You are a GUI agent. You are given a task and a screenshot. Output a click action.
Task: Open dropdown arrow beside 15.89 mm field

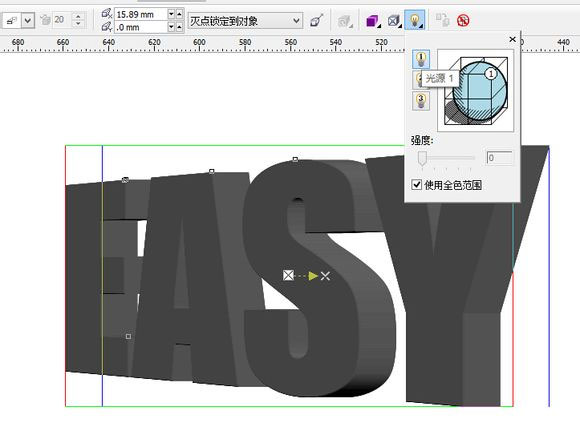[x=171, y=14]
